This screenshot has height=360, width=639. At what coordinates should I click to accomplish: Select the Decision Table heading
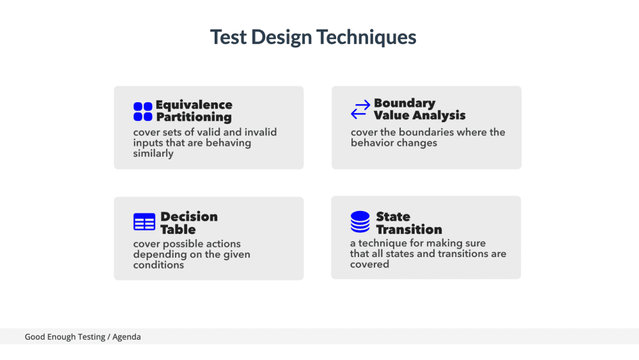189,223
